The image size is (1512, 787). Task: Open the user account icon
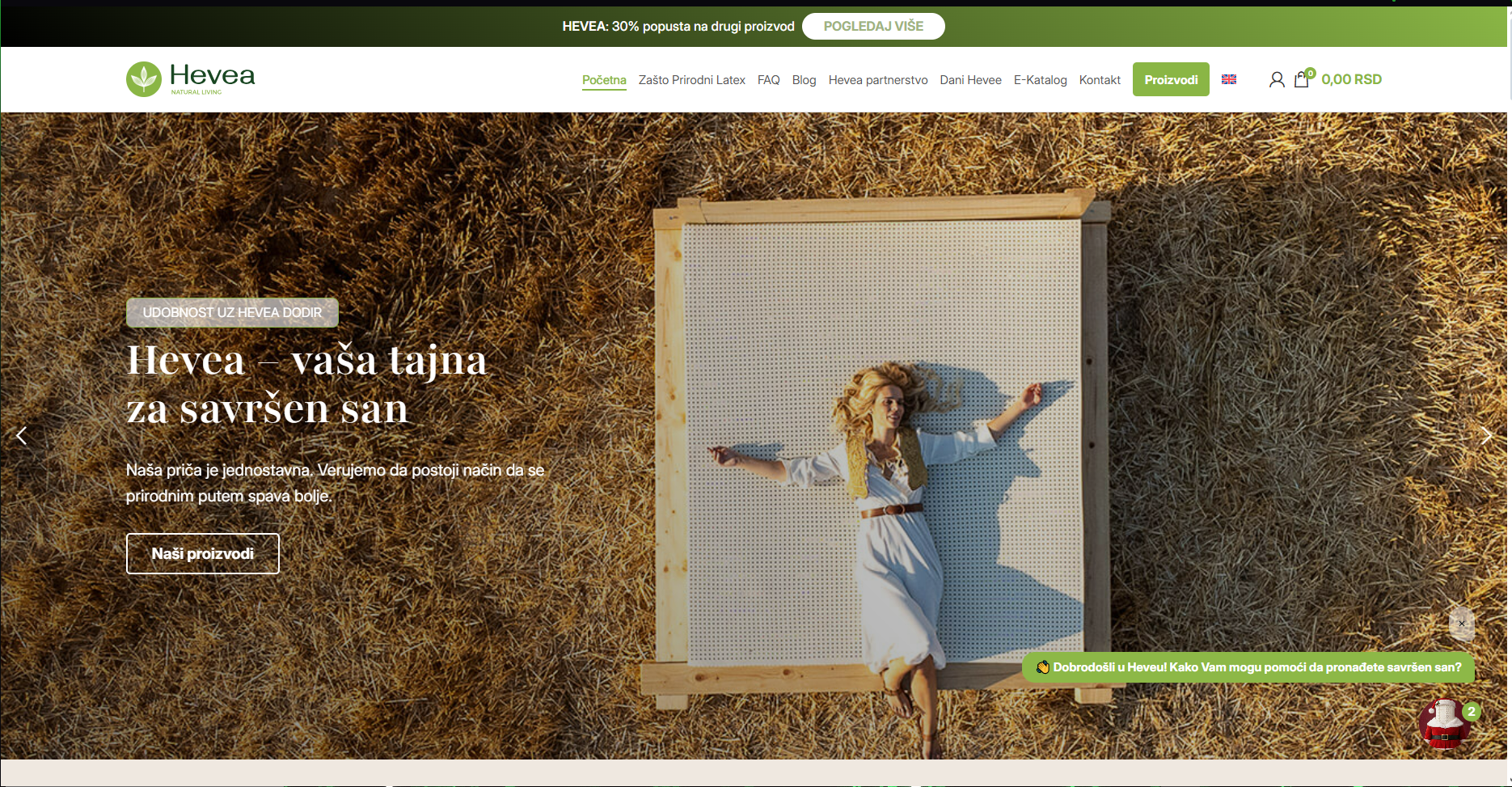[x=1276, y=78]
